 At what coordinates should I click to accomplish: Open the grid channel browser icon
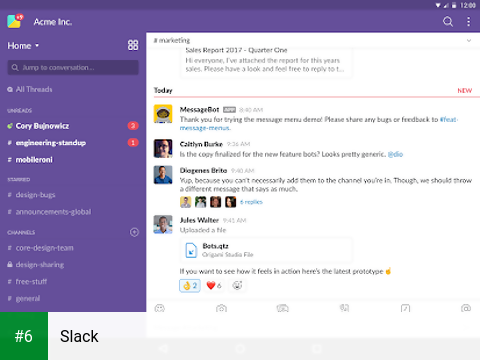click(x=133, y=45)
